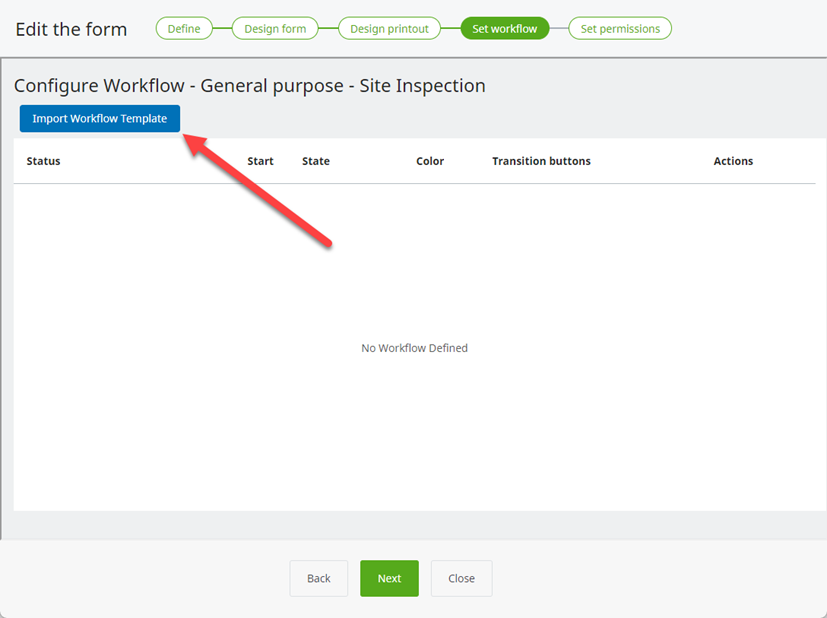The image size is (827, 618).
Task: Click the Configure Workflow heading text
Action: pyautogui.click(x=249, y=85)
